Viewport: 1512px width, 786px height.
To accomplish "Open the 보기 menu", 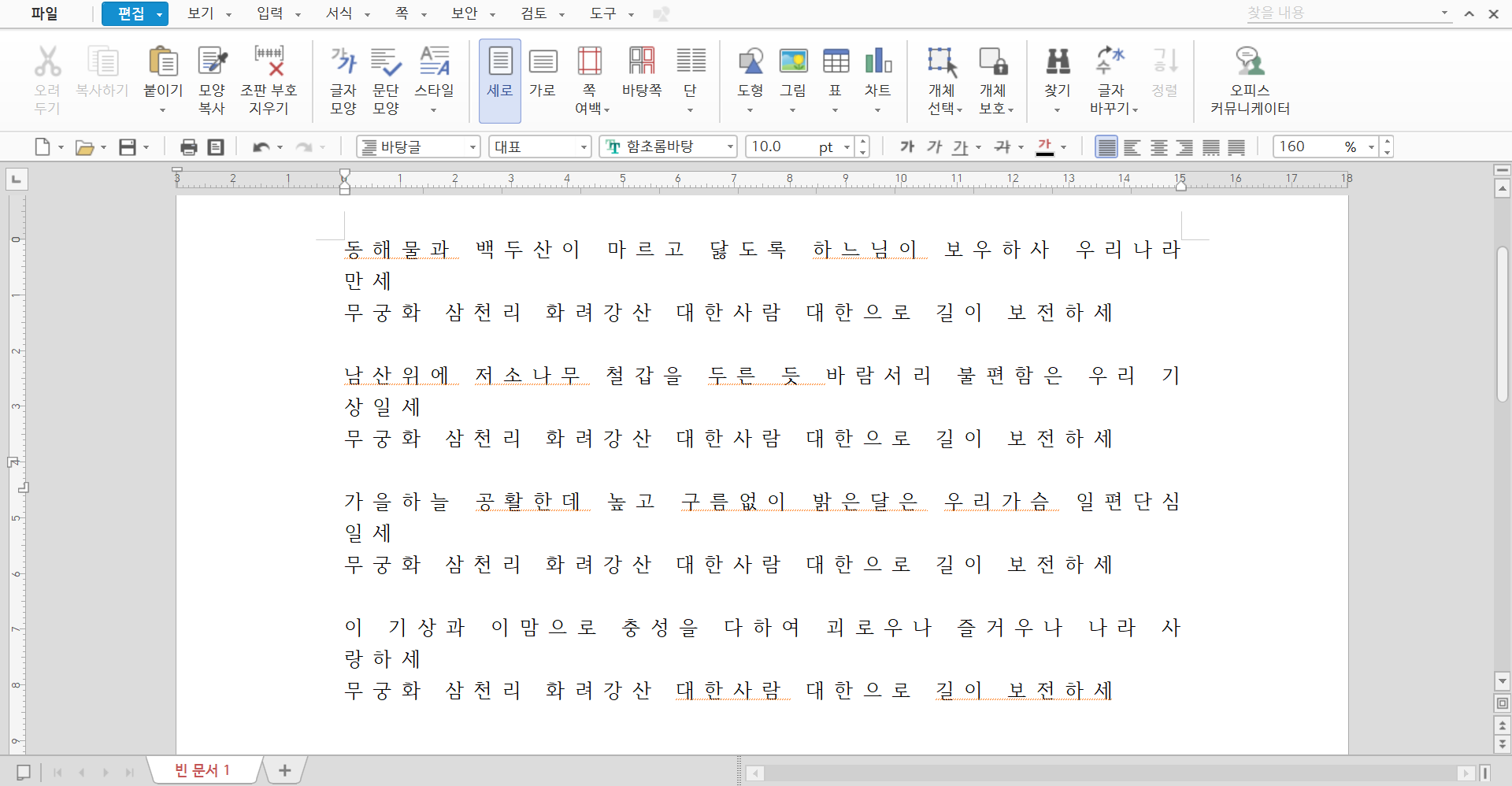I will pyautogui.click(x=201, y=13).
